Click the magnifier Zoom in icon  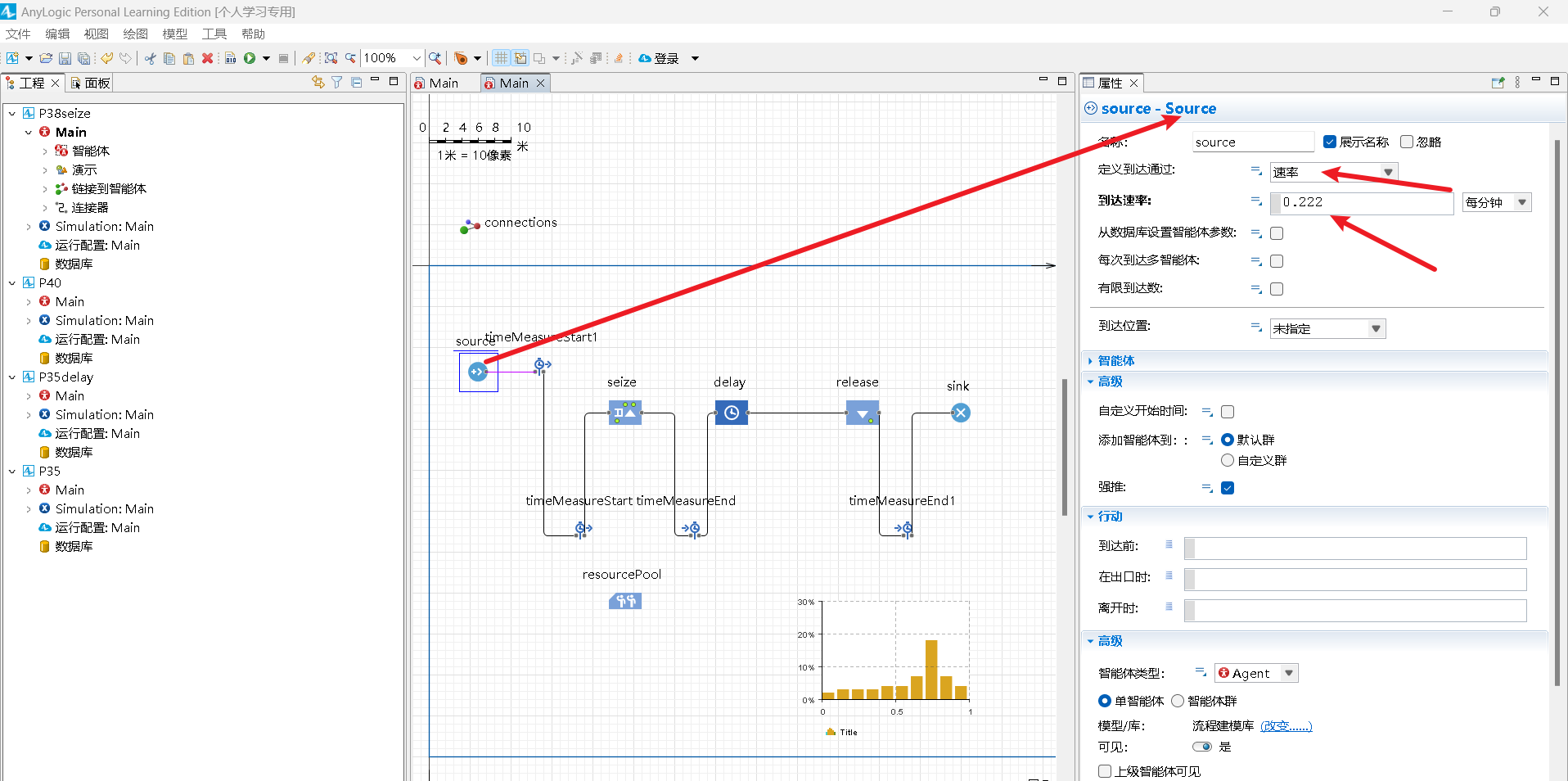pos(435,58)
